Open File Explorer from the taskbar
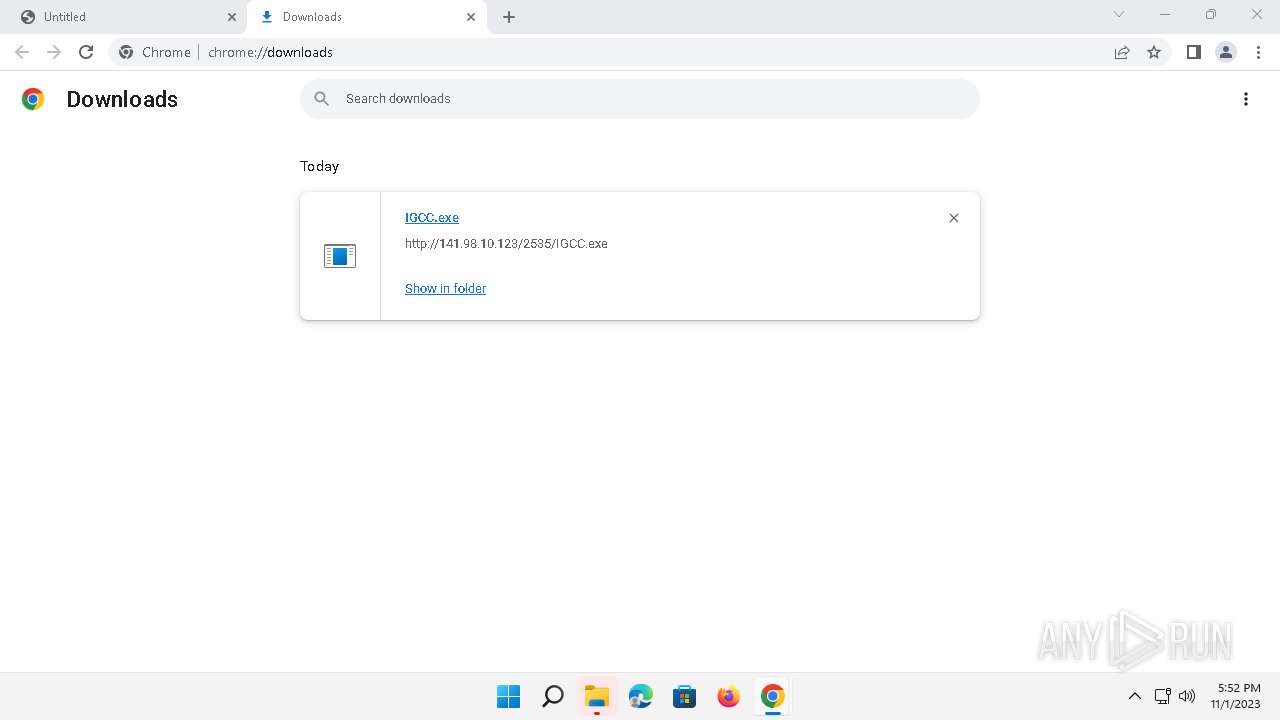 (x=597, y=696)
